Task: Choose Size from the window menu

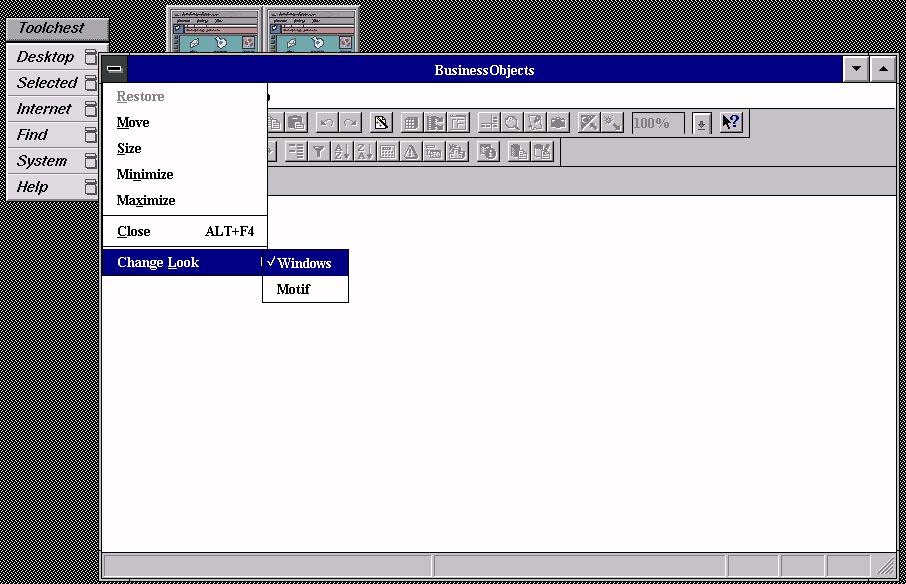Action: point(129,149)
